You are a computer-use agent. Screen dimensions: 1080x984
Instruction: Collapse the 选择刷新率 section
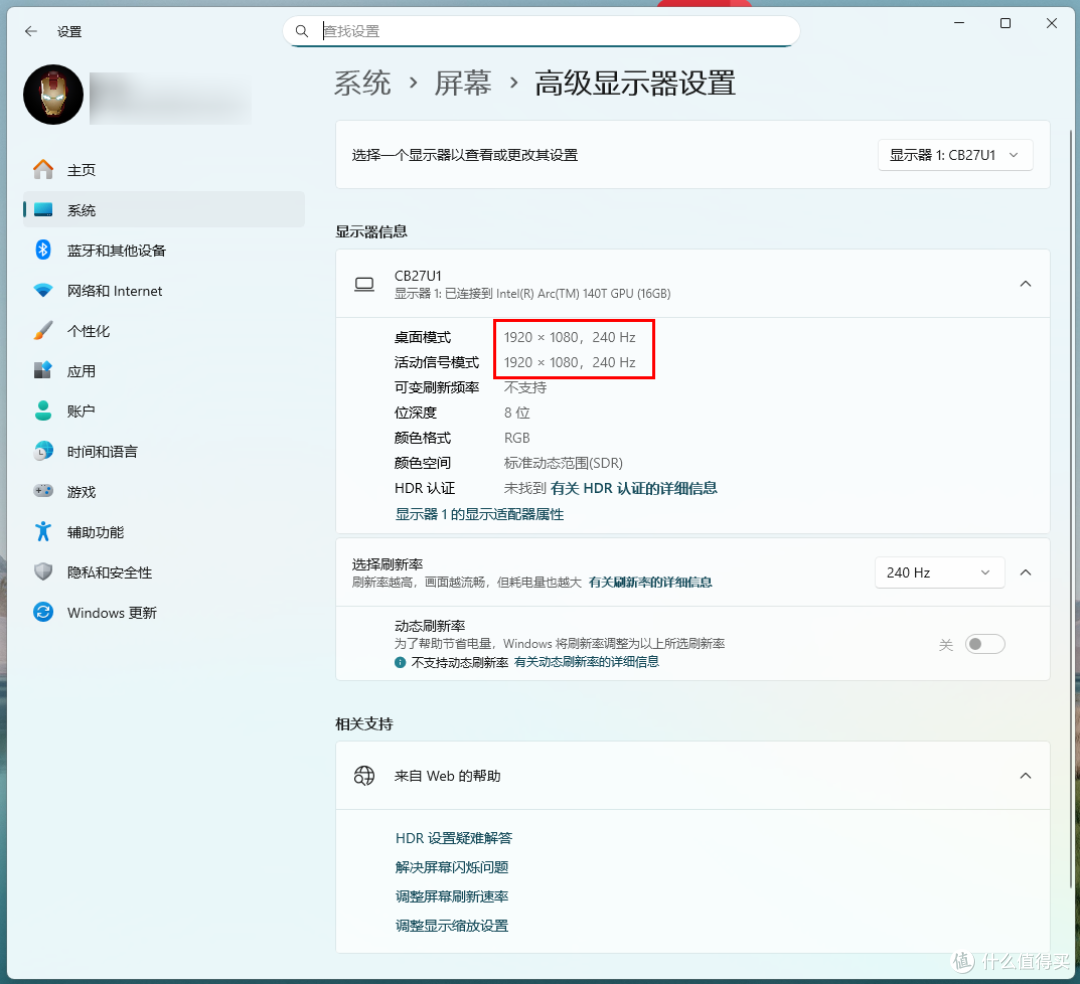pyautogui.click(x=1025, y=572)
